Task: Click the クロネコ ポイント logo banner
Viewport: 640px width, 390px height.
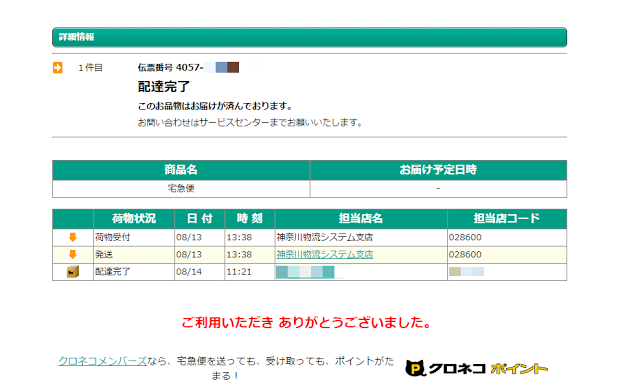Action: click(x=476, y=368)
